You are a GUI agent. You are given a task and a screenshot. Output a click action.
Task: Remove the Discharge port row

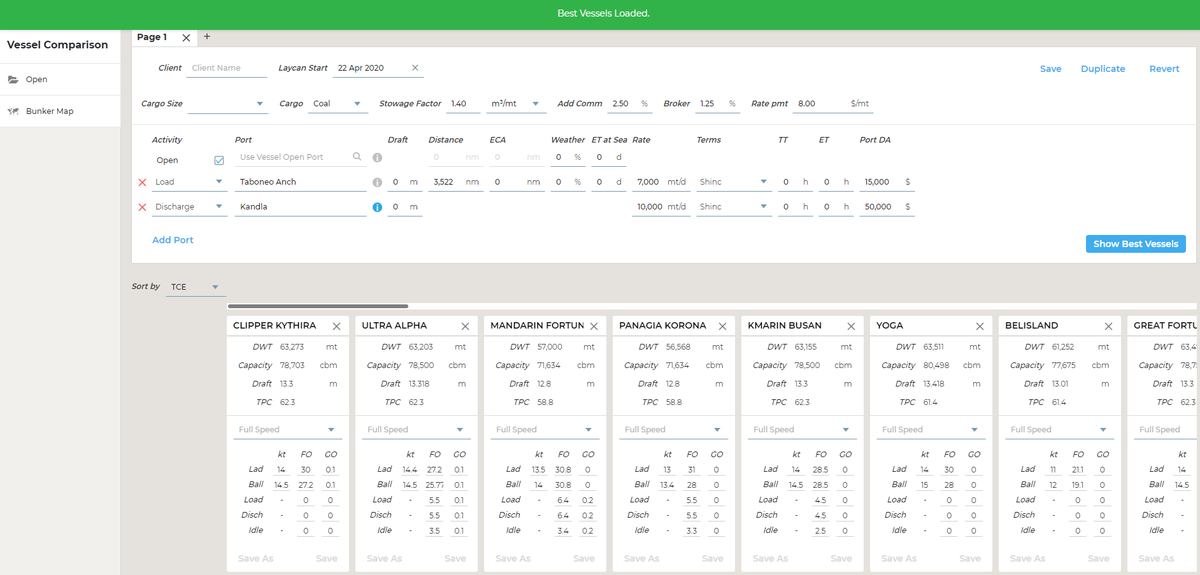click(142, 207)
